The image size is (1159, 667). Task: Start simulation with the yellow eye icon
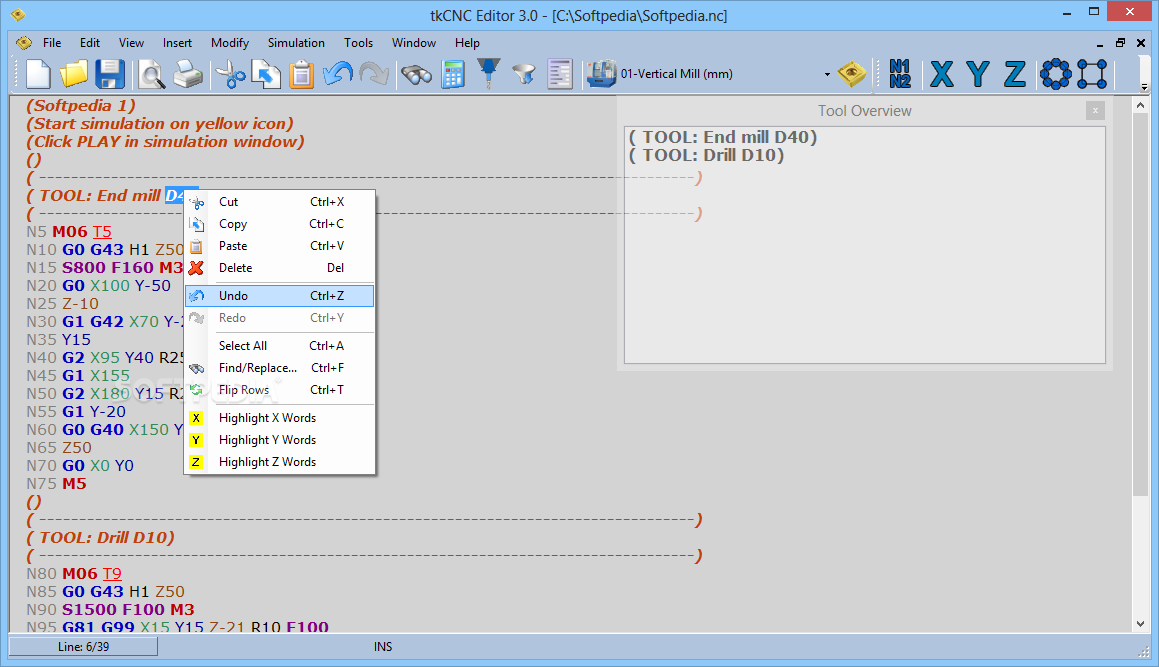852,74
